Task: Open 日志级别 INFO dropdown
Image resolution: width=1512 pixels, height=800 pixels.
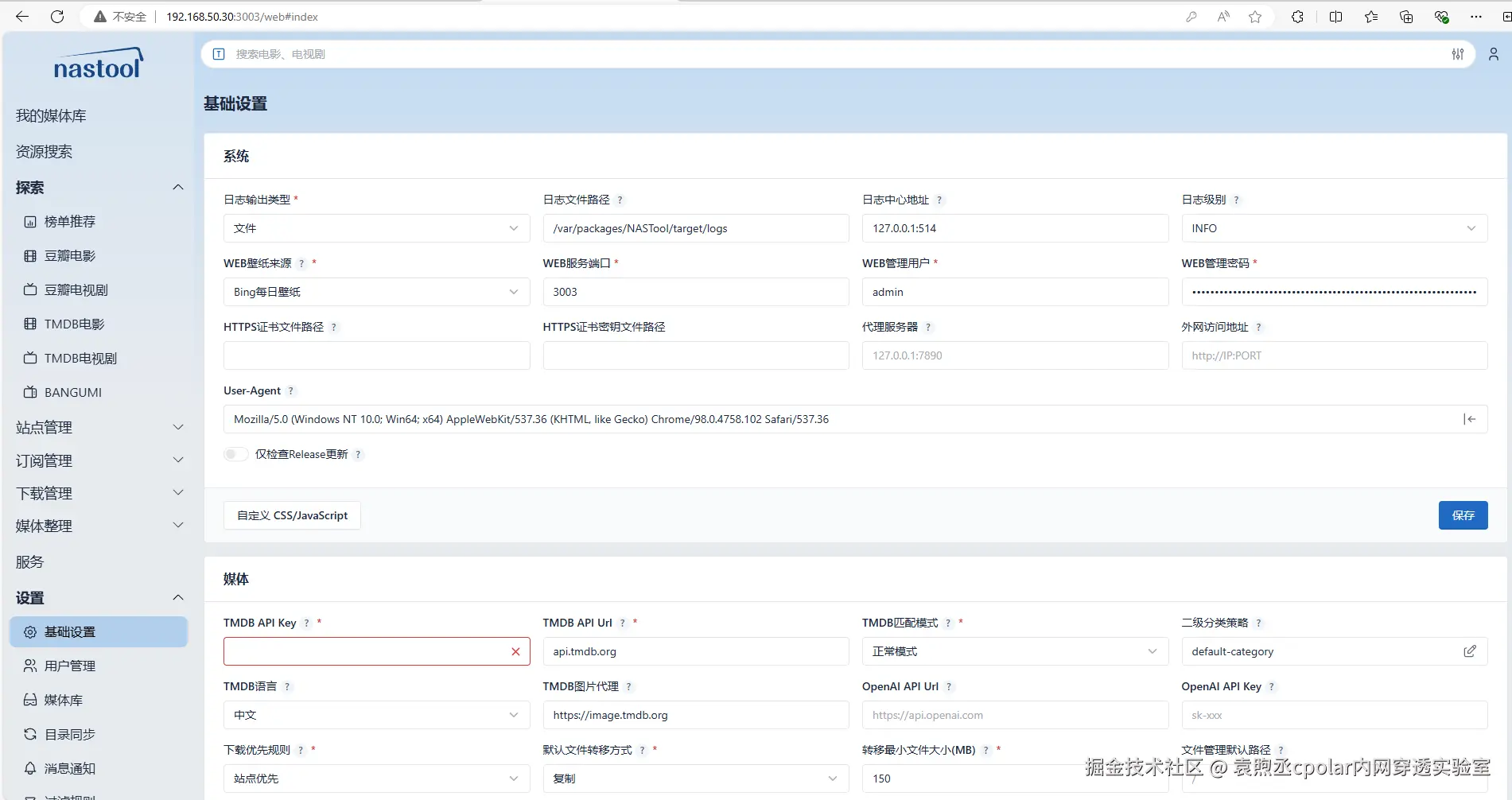Action: tap(1334, 228)
